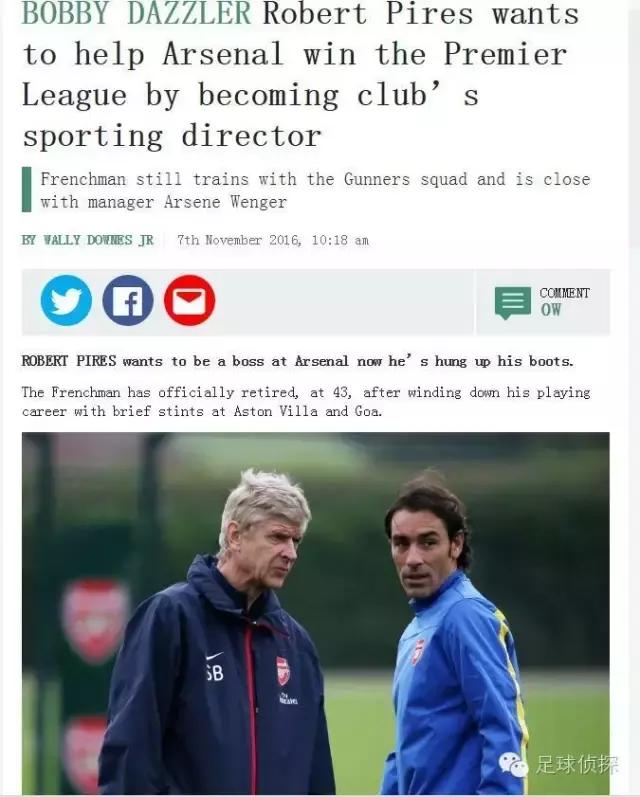Image resolution: width=640 pixels, height=797 pixels.
Task: Open comments via green speech-bubble icon
Action: (x=512, y=302)
